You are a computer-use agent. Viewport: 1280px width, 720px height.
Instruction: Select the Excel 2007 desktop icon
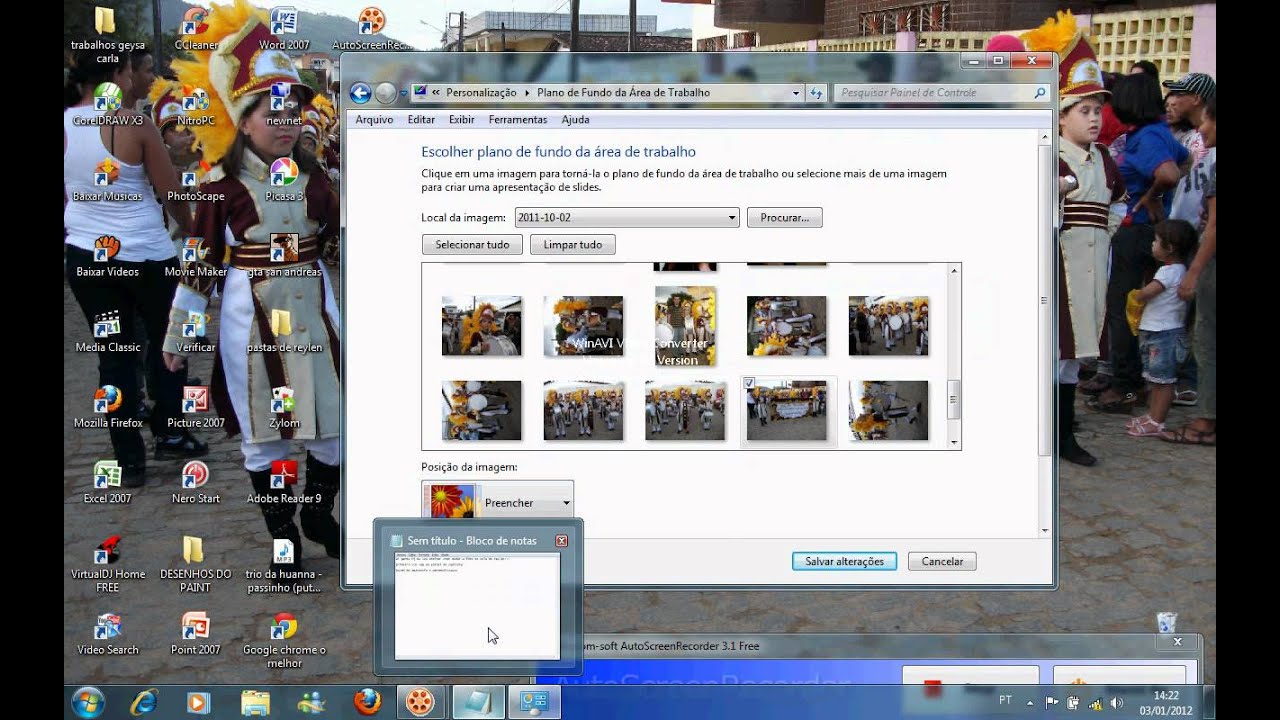108,482
